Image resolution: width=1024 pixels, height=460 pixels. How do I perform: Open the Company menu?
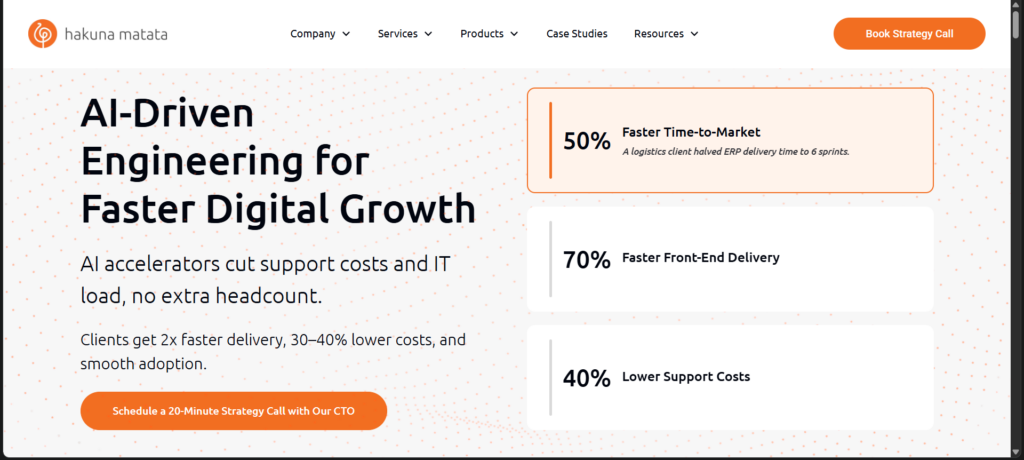pos(312,34)
